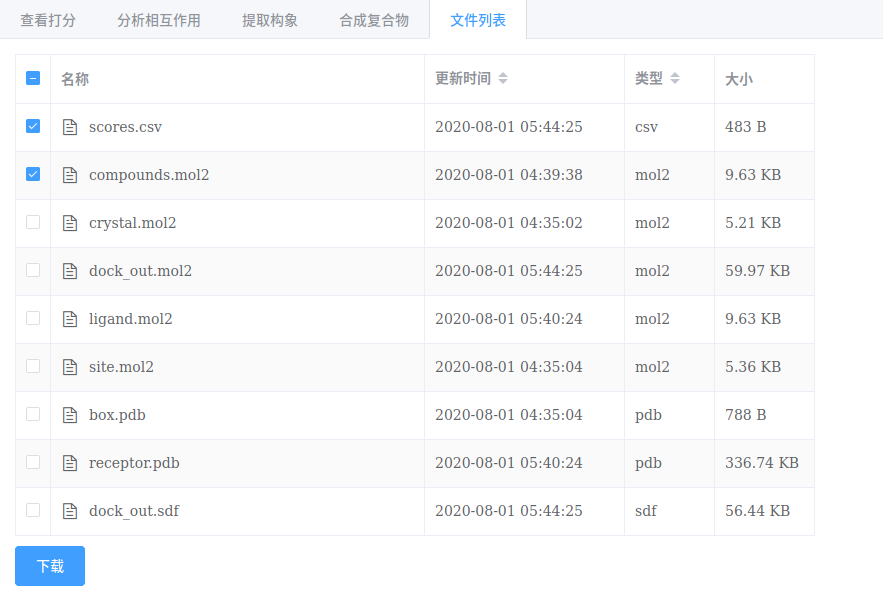Sort by 更新时间 using the sort arrows

[x=503, y=78]
